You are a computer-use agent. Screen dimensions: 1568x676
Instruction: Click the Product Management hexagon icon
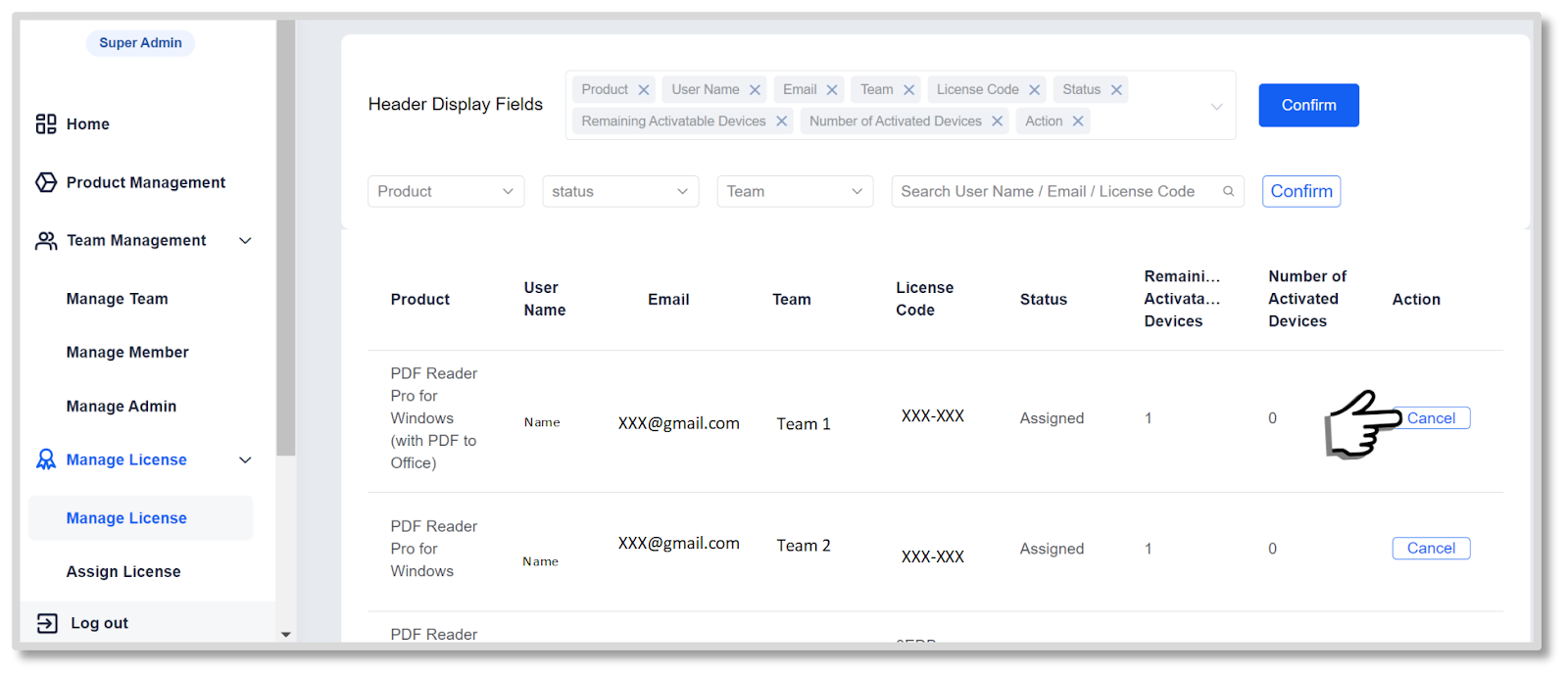[46, 182]
